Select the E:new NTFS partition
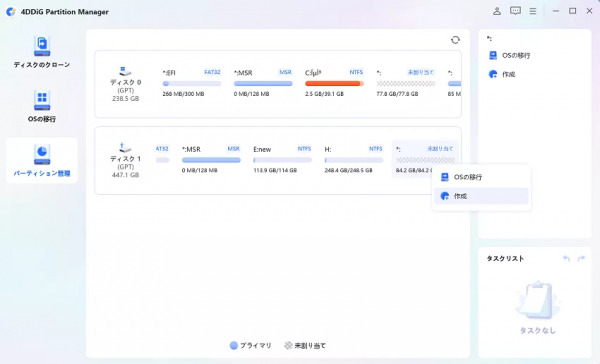Viewport: 600px width, 364px height. coord(282,159)
